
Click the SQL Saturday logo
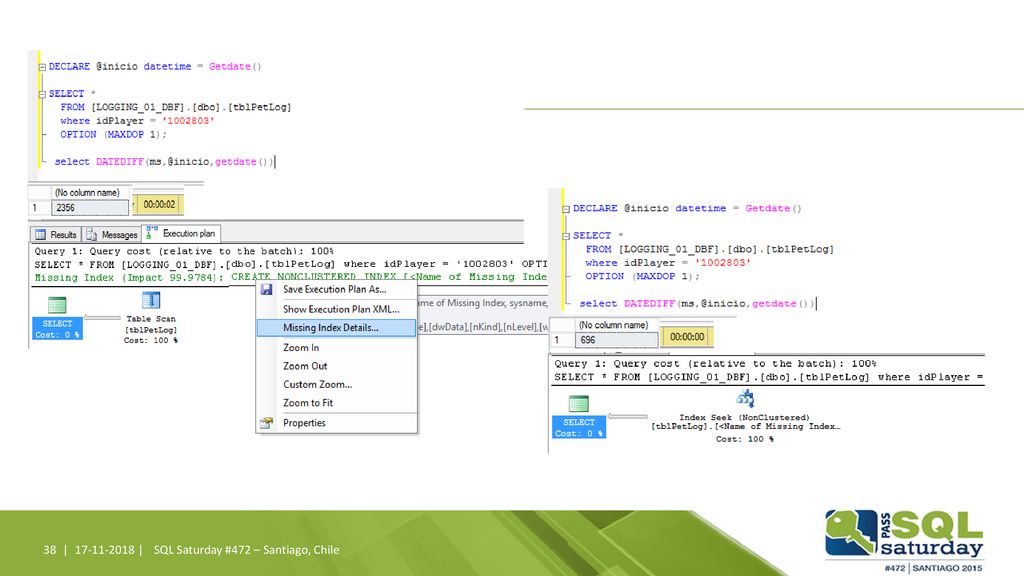pyautogui.click(x=904, y=541)
